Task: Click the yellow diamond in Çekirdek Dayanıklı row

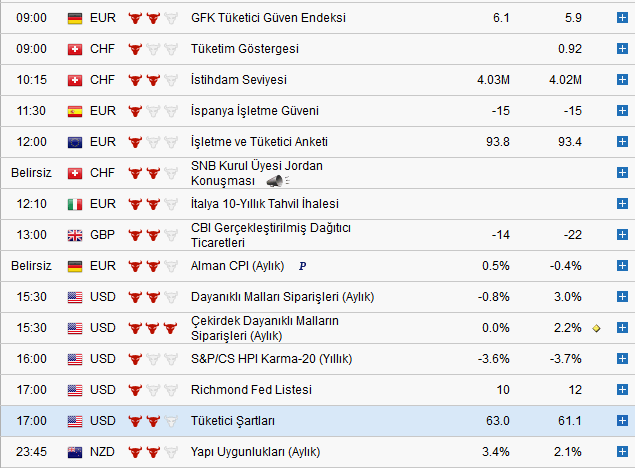Action: click(x=596, y=328)
